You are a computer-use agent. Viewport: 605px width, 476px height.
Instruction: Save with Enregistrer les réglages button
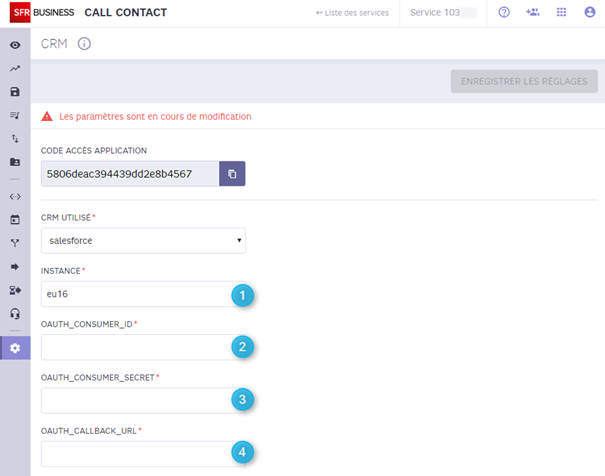(524, 81)
